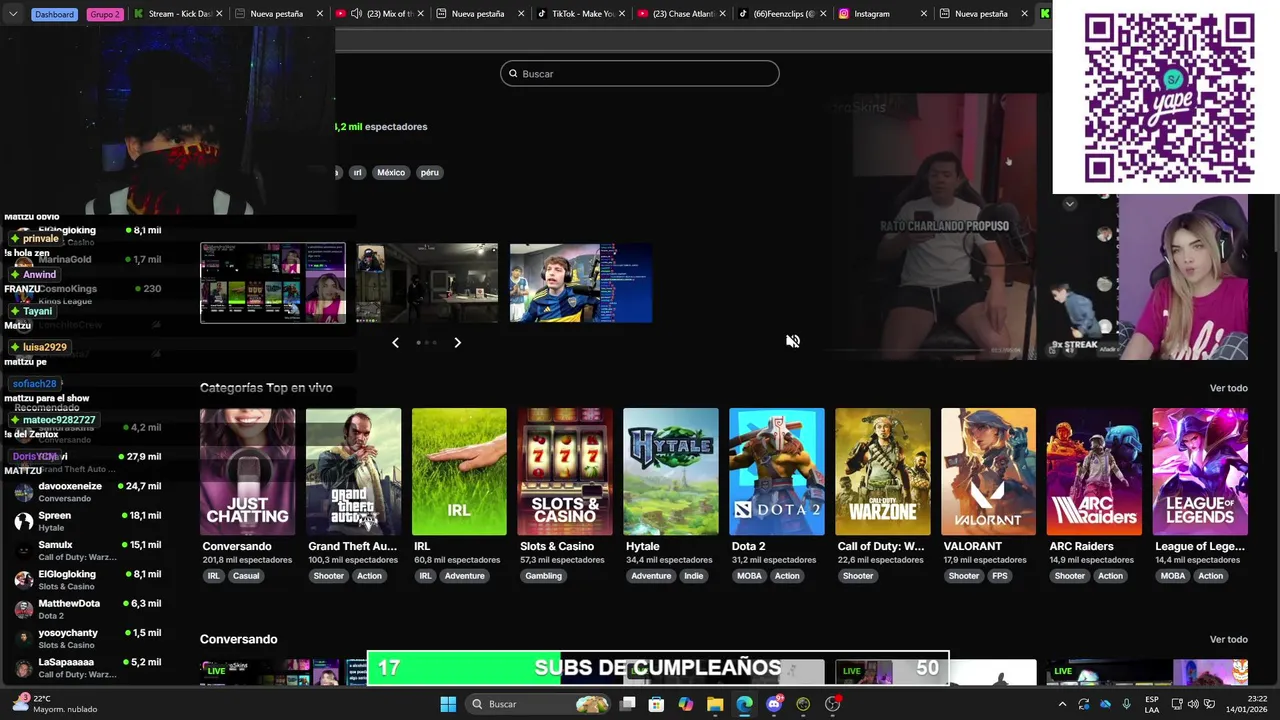Click the magnifier icon in Kick search bar
The height and width of the screenshot is (720, 1280).
(x=513, y=74)
